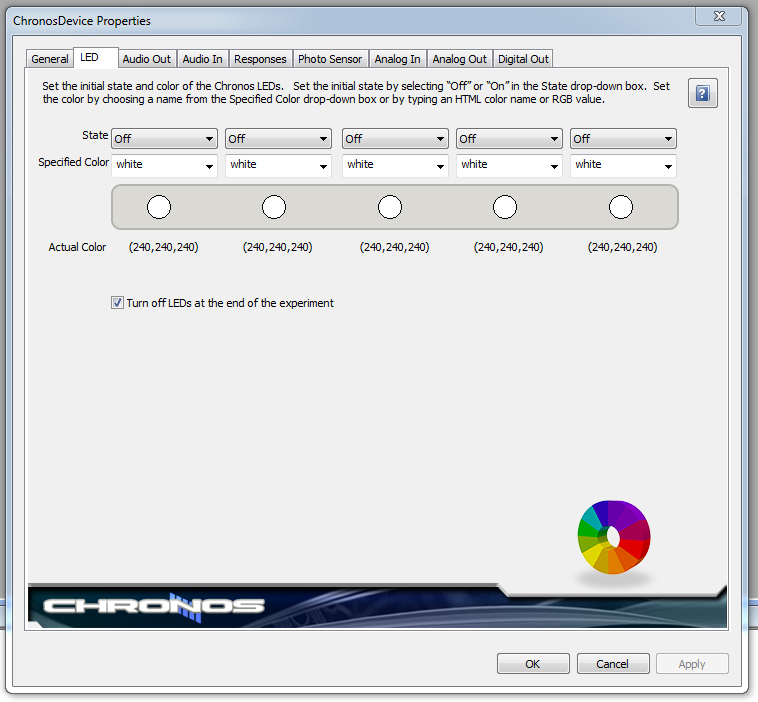
Task: Switch to the Digital Out tab
Action: 524,59
